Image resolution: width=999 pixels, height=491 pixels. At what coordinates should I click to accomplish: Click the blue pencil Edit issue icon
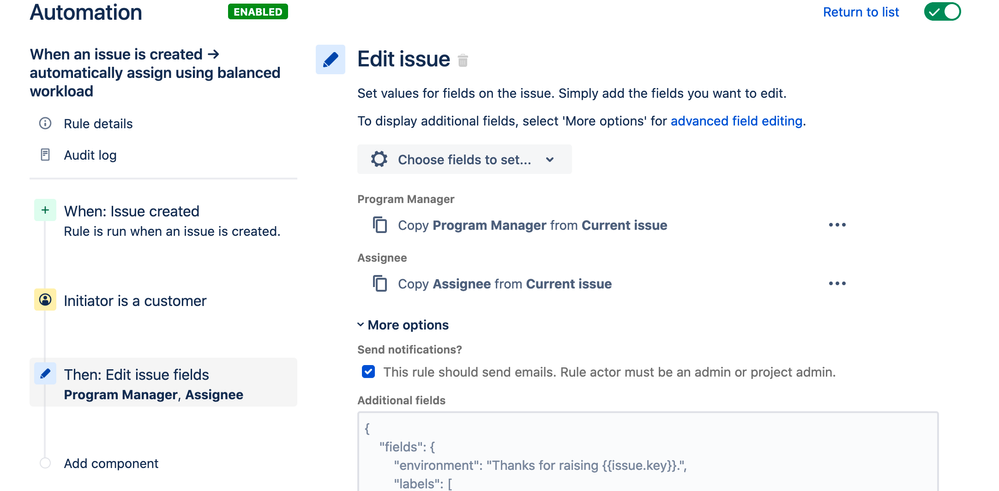tap(331, 59)
